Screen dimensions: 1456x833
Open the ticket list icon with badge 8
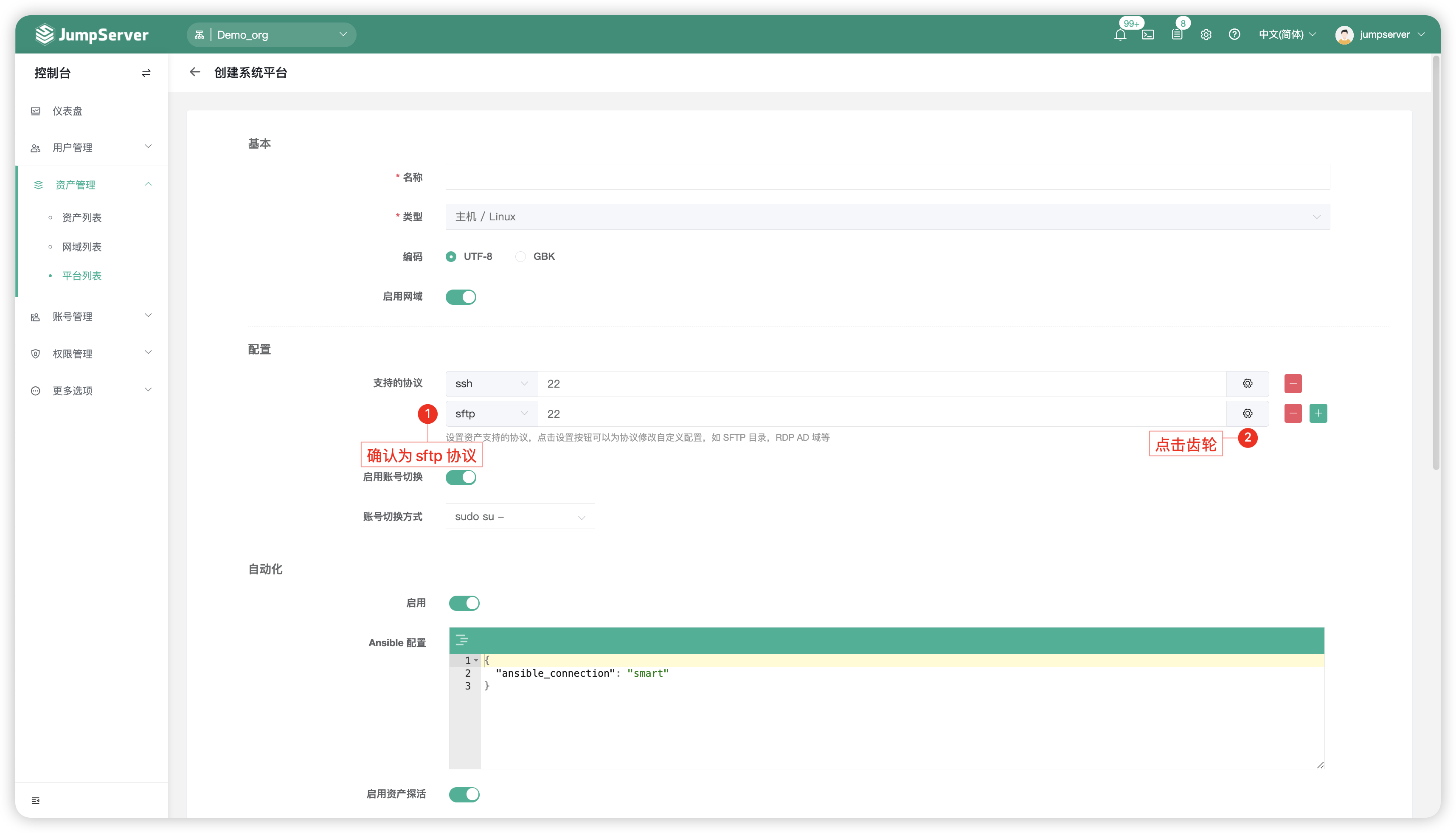coord(1177,35)
